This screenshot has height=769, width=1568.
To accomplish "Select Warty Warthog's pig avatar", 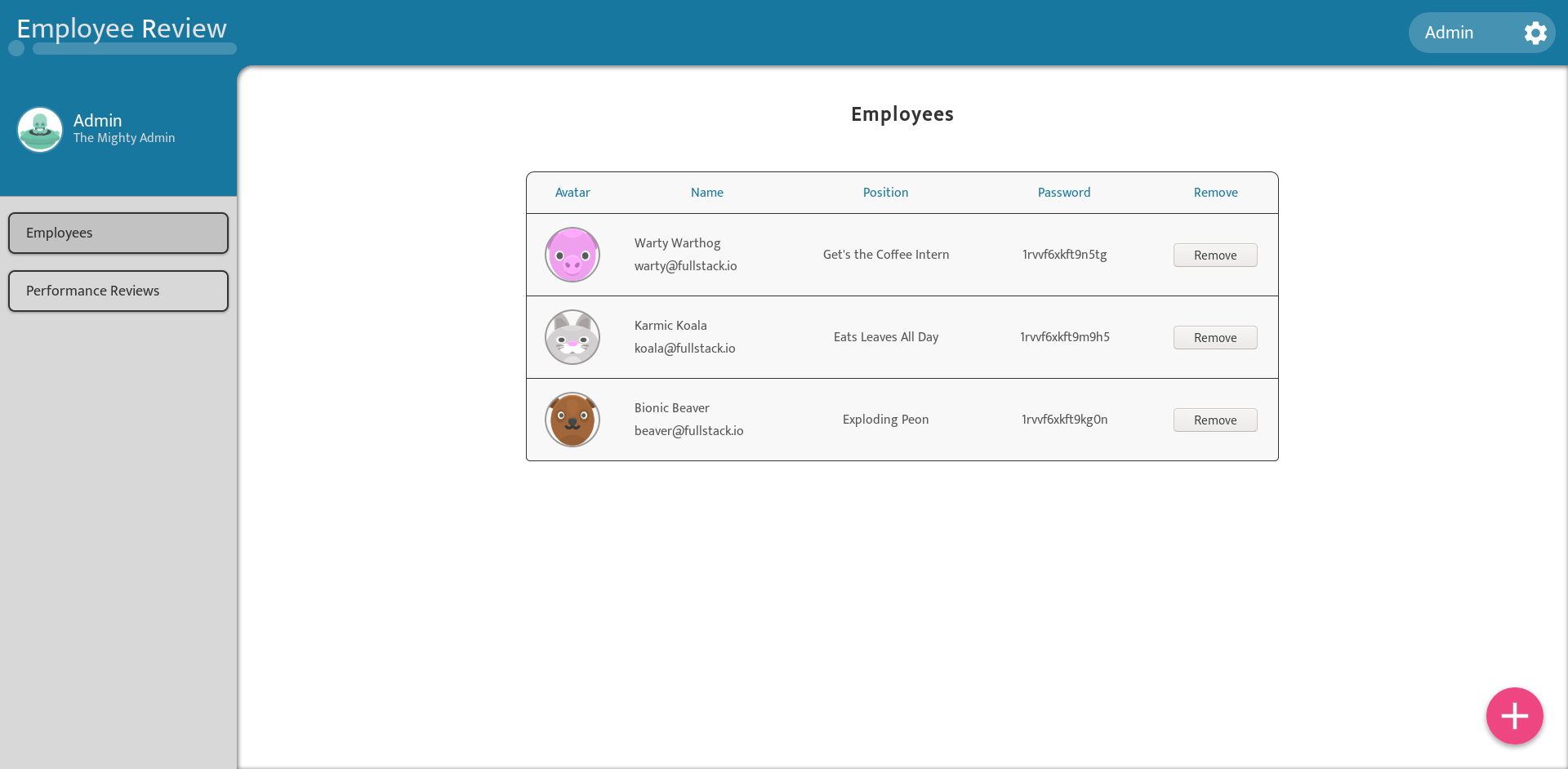I will click(x=572, y=255).
